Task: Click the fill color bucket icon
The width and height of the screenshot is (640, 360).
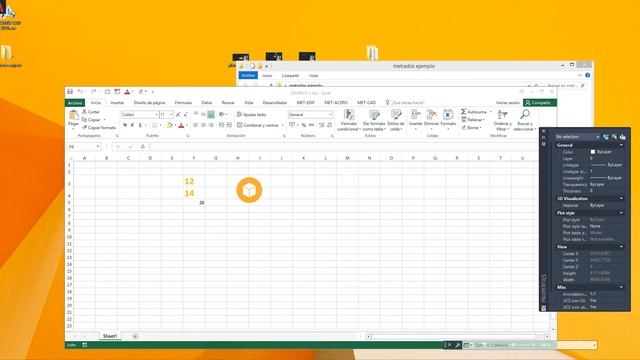Action: coord(169,125)
